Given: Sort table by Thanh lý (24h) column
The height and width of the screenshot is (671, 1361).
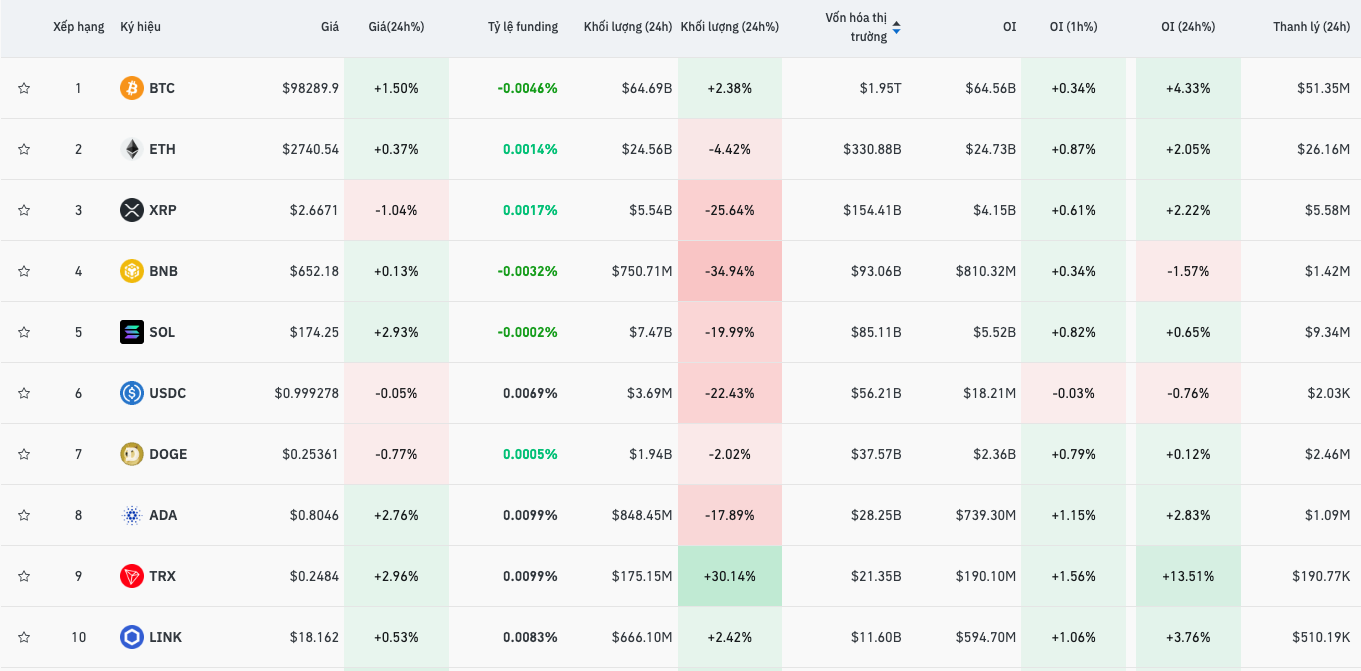Looking at the screenshot, I should pos(1311,28).
